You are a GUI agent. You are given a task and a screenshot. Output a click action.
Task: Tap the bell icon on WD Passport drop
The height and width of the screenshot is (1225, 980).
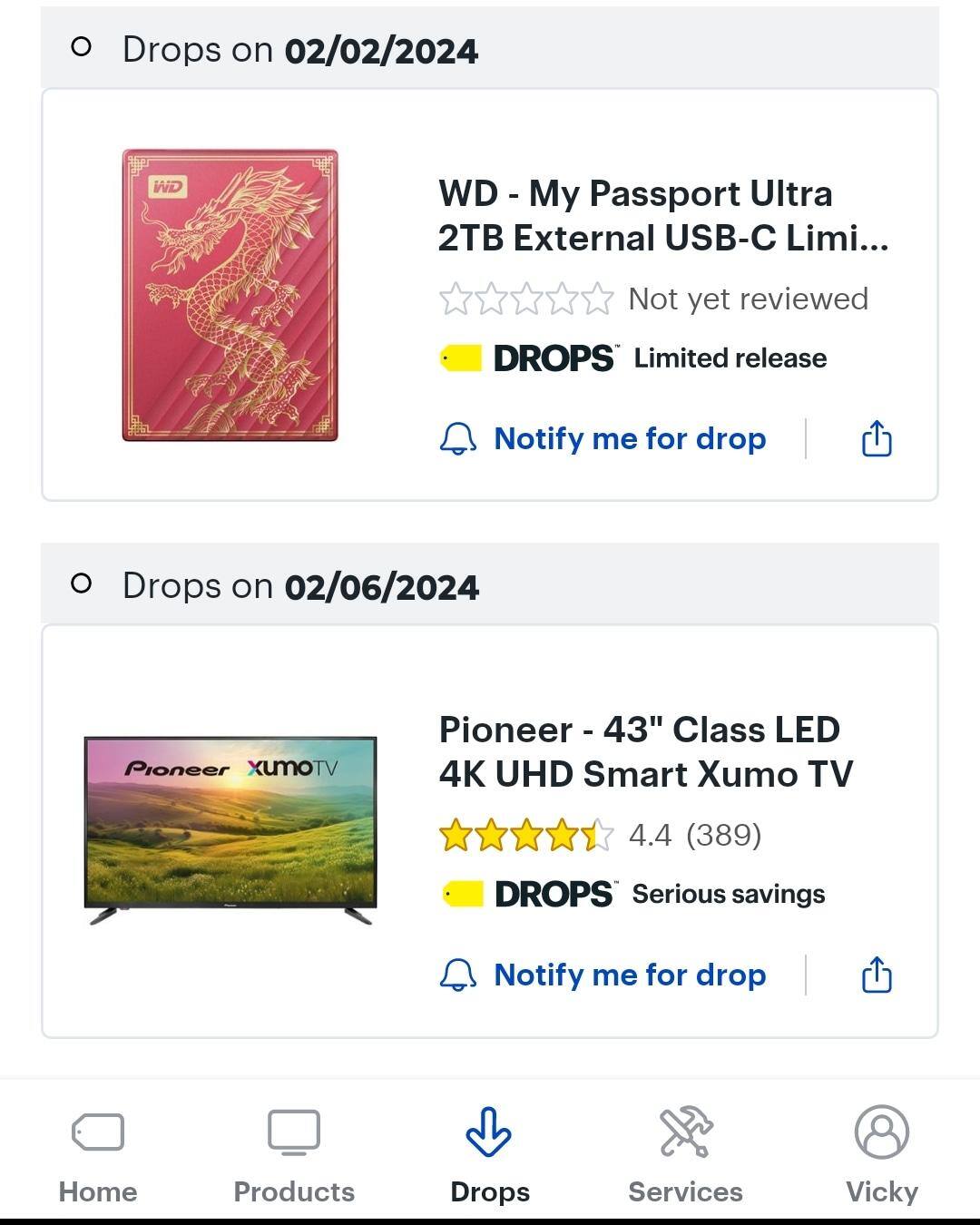(458, 439)
